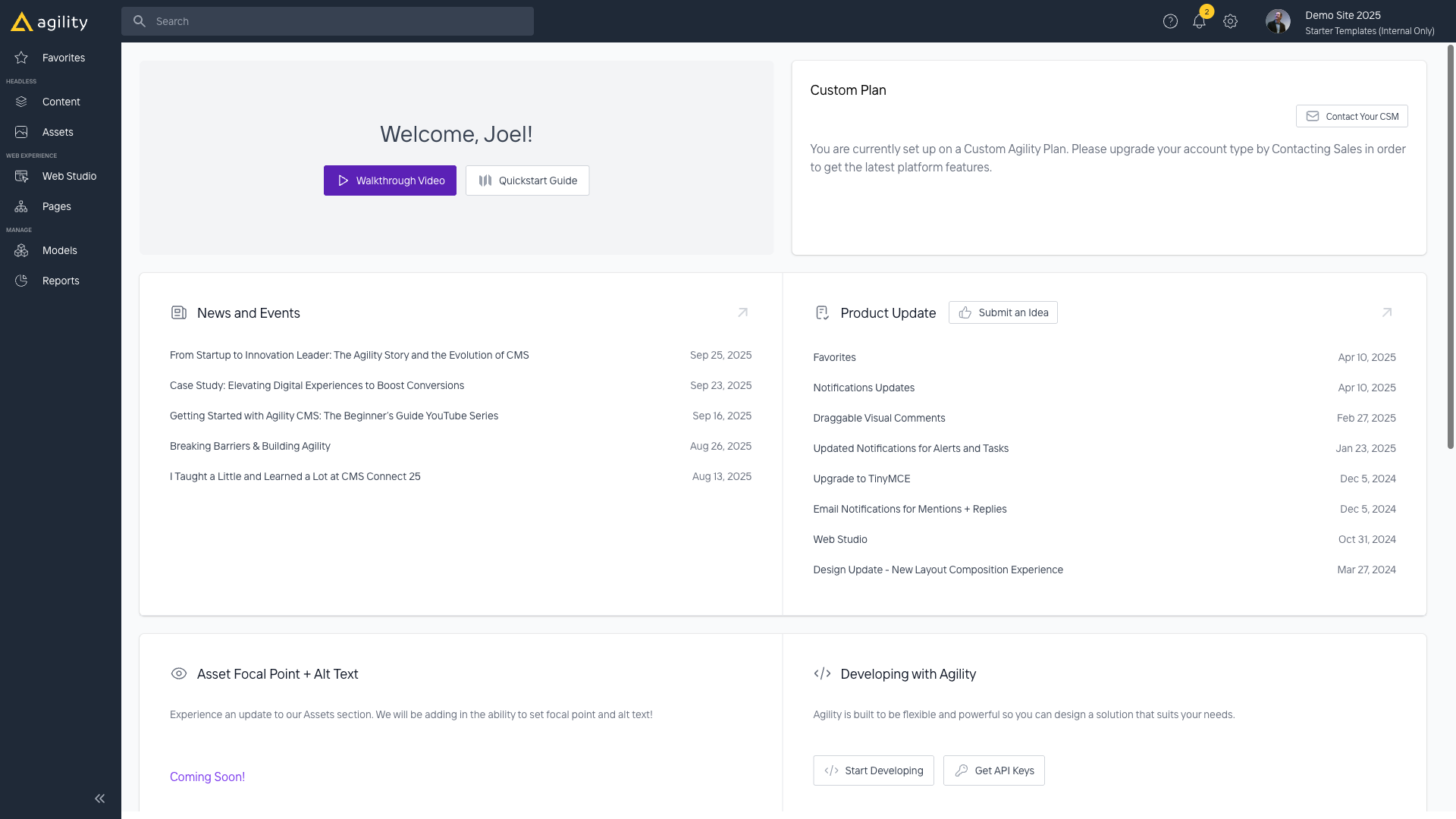Click Start Developing button
Viewport: 1456px width, 819px height.
pyautogui.click(x=874, y=770)
